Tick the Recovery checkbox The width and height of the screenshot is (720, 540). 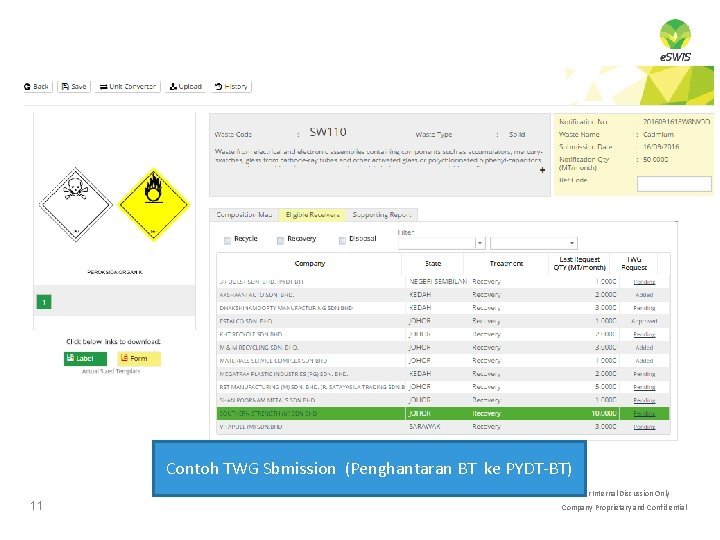[x=281, y=241]
